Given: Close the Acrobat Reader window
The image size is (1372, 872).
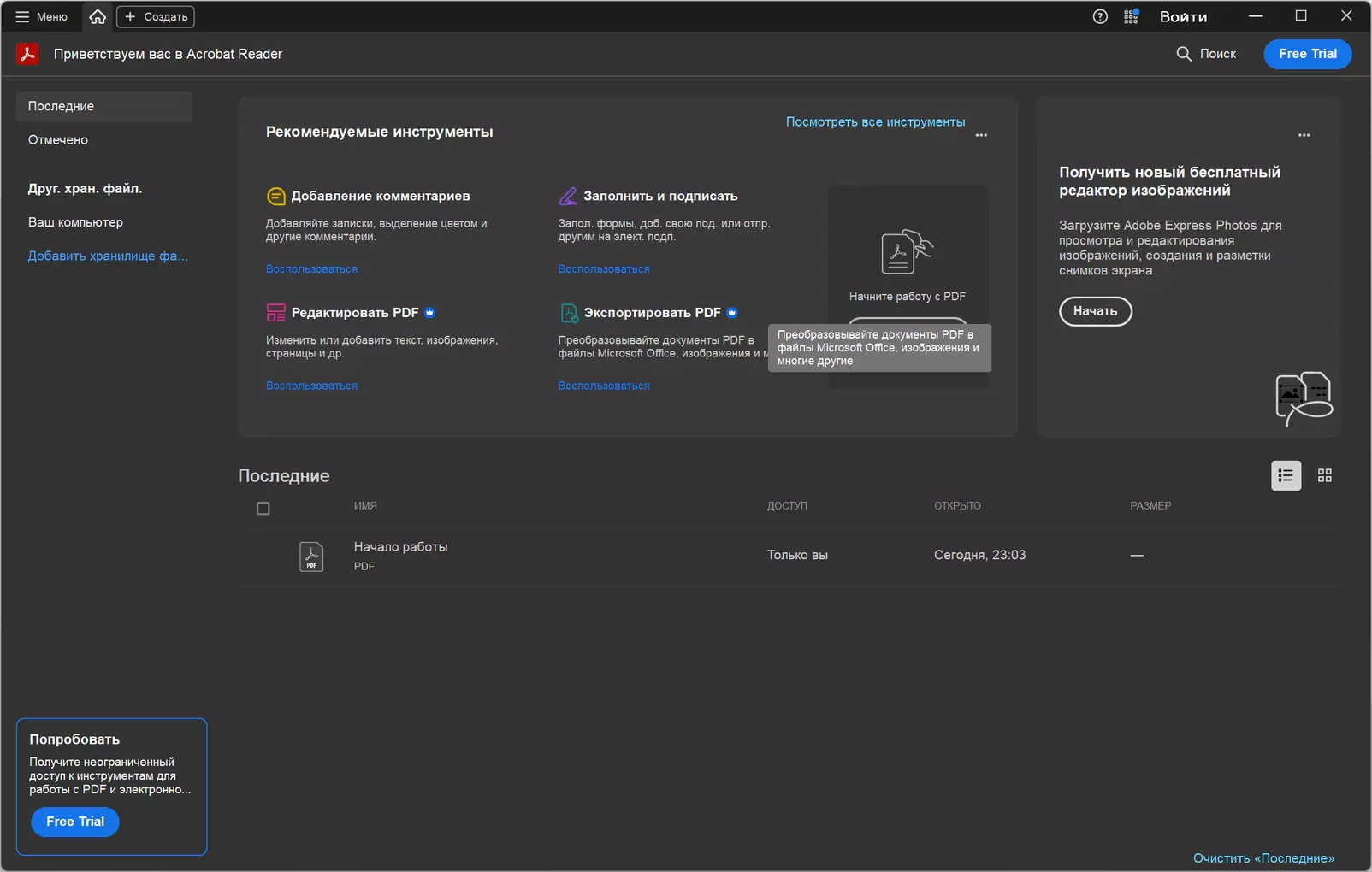Looking at the screenshot, I should click(1346, 16).
